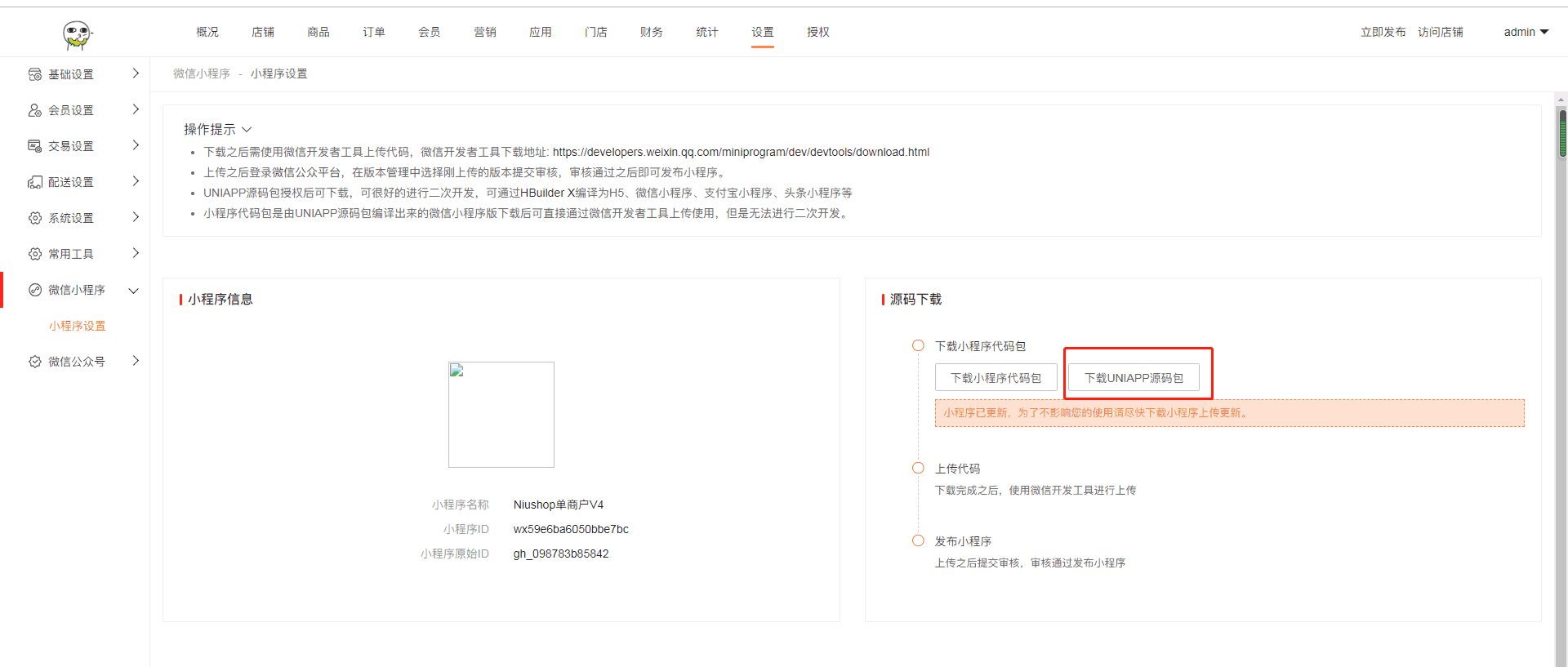This screenshot has width=1568, height=667.
Task: Click the 配送设置 truck icon
Action: pyautogui.click(x=35, y=182)
